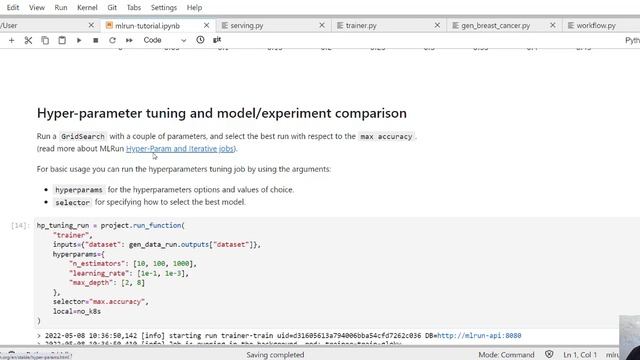Cut selected cell with scissors icon
Viewport: 640px width, 360px height.
coord(28,40)
